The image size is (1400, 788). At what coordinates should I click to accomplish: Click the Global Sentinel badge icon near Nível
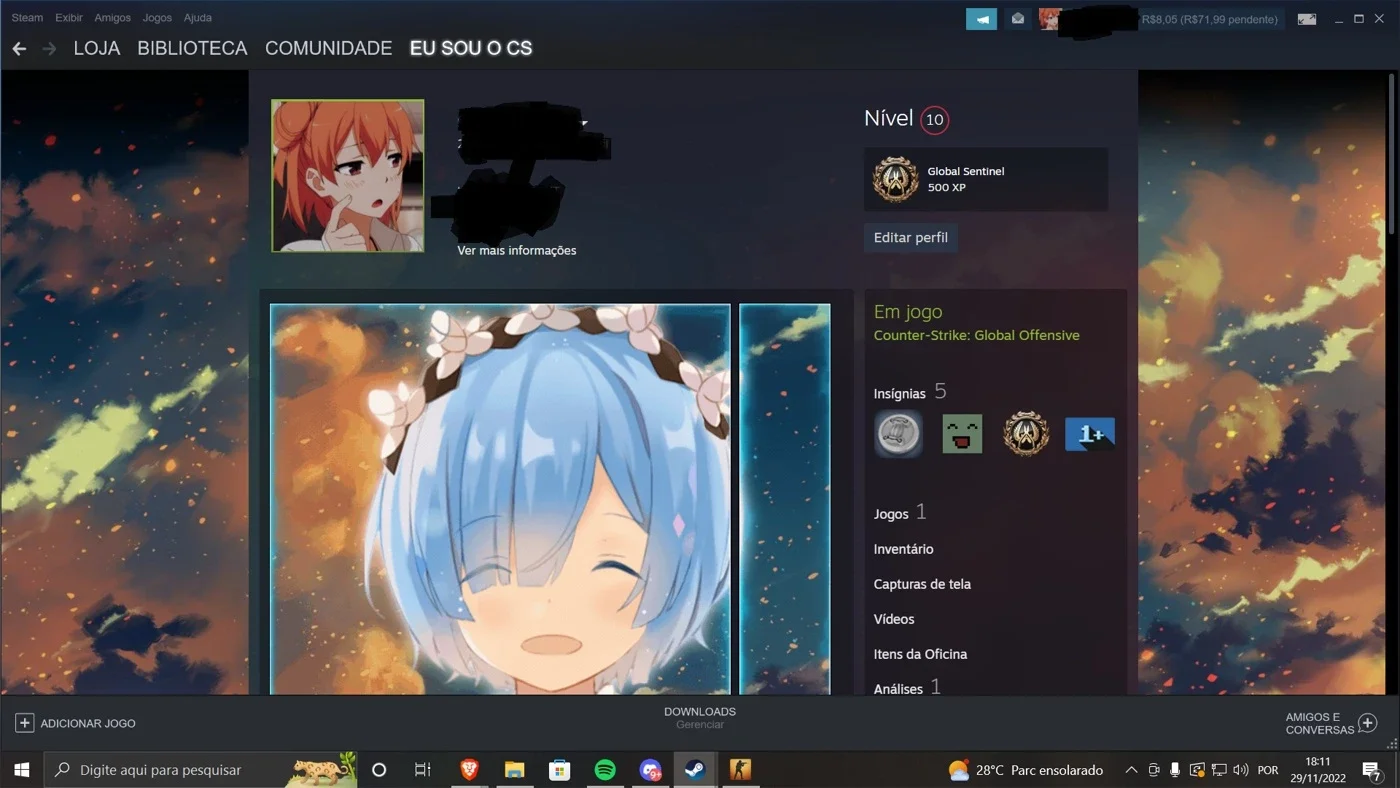click(895, 179)
